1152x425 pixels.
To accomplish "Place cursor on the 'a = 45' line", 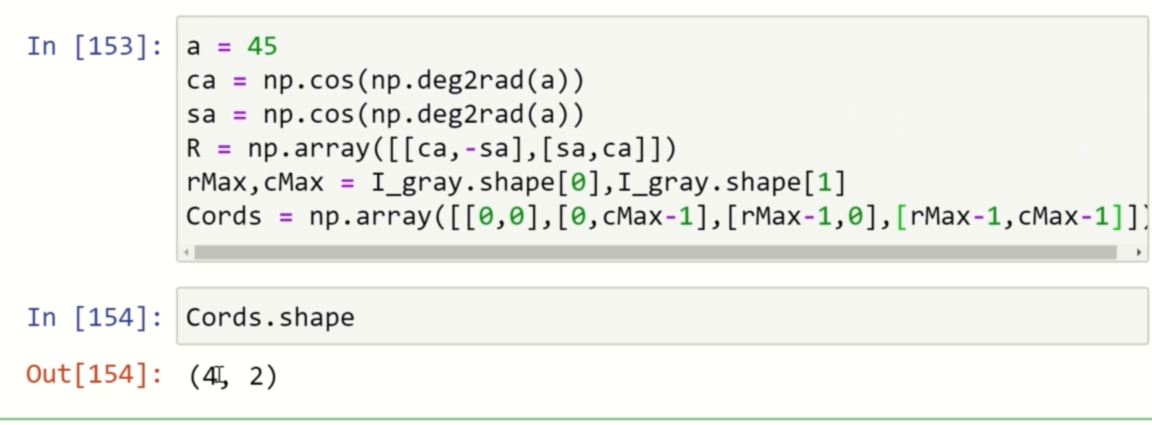I will coord(232,47).
